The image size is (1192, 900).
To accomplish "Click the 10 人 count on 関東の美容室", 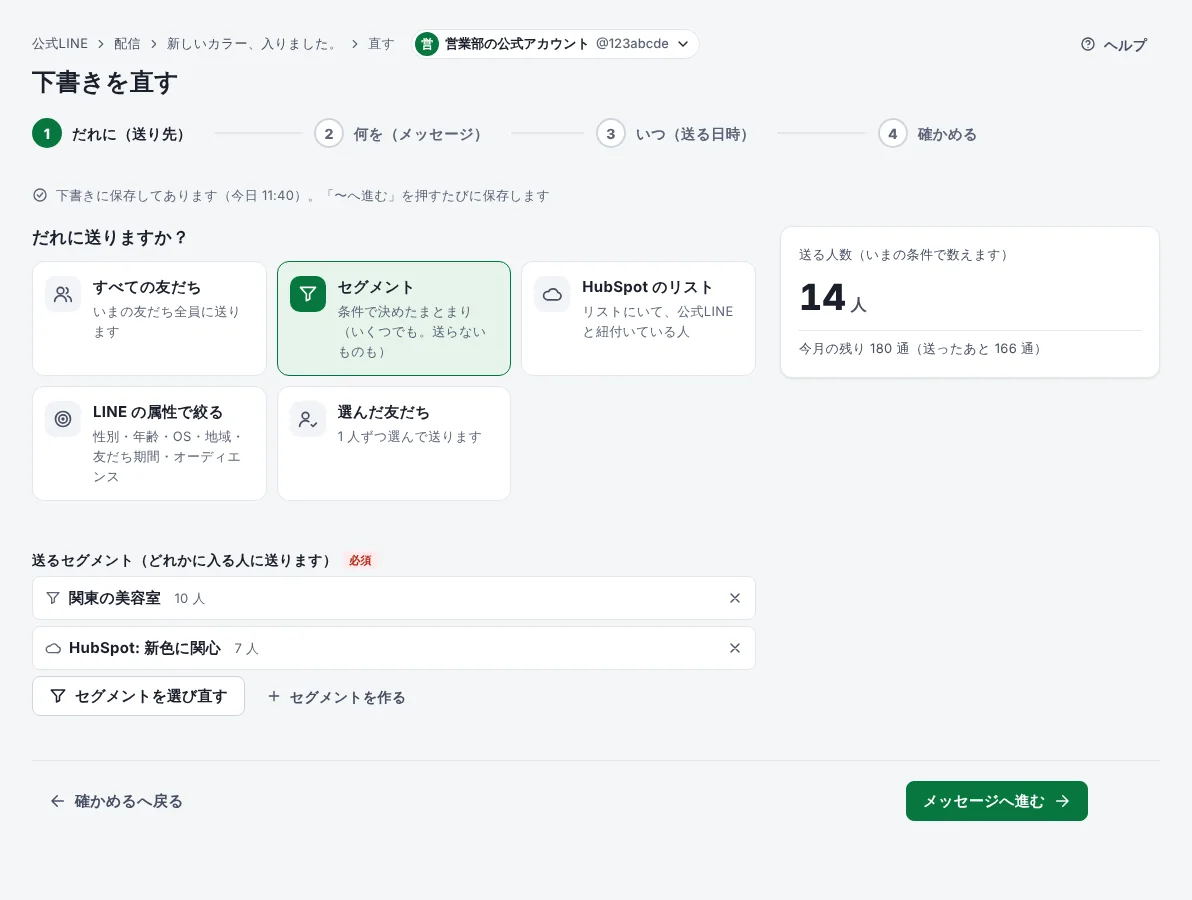I will [189, 599].
